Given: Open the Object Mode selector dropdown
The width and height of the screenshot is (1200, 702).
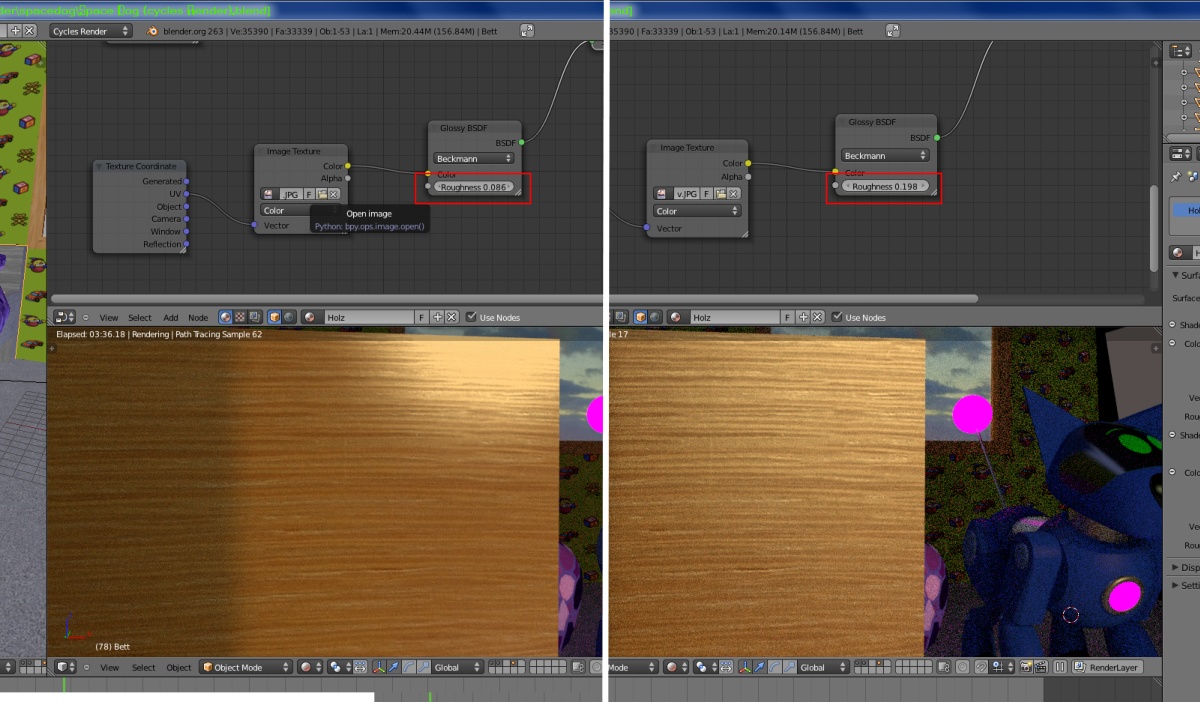Looking at the screenshot, I should (246, 667).
